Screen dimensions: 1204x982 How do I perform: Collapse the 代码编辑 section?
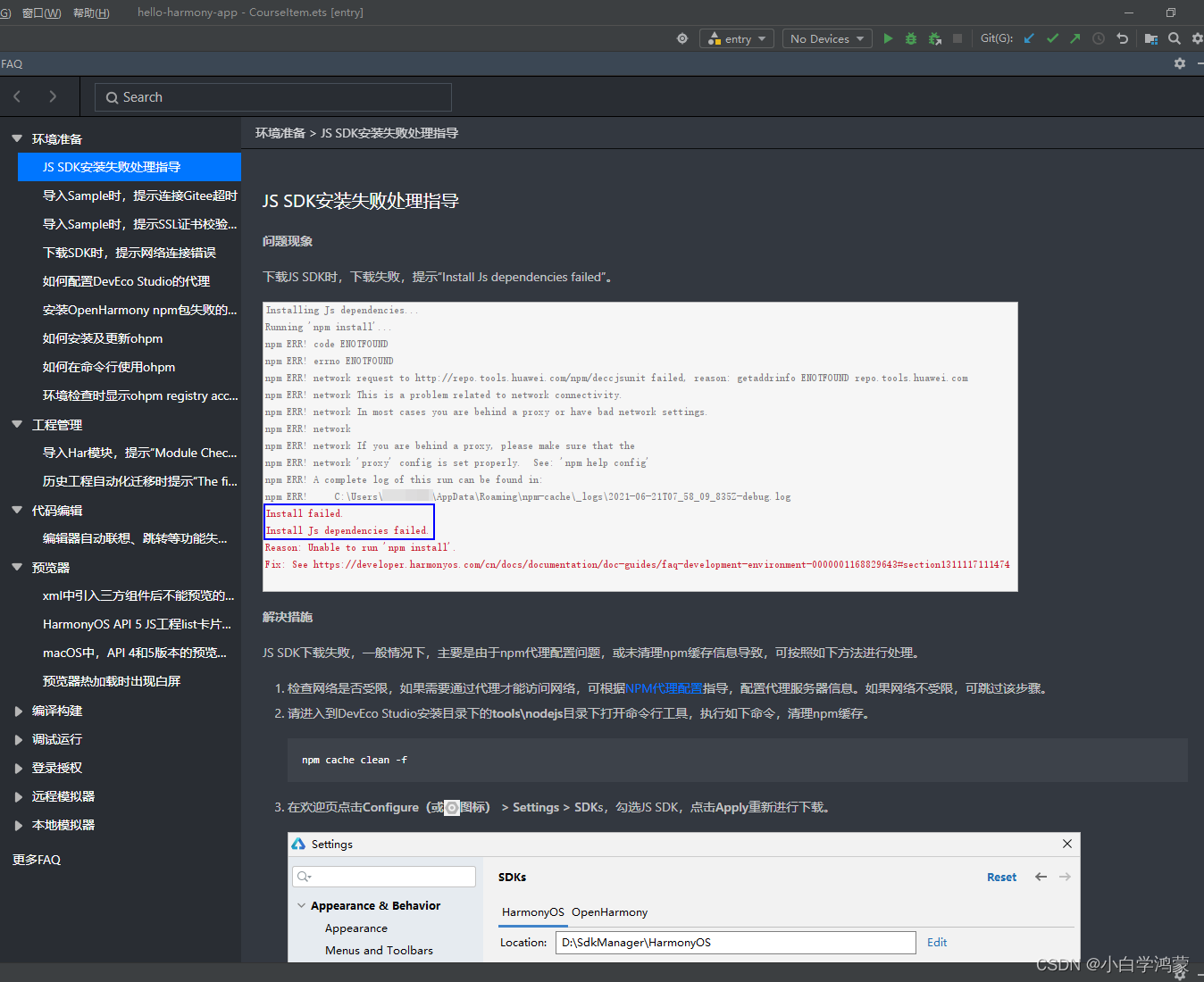tap(17, 510)
